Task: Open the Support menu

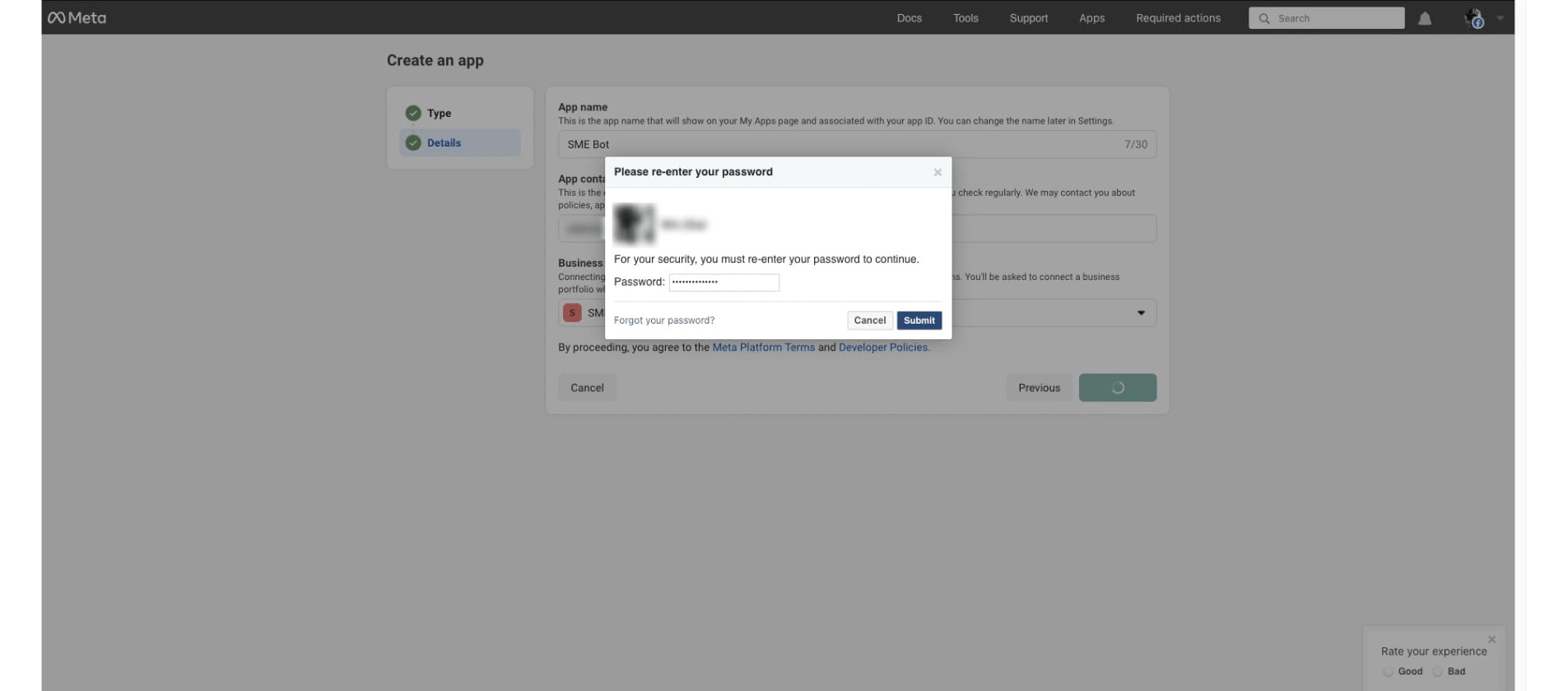Action: [1028, 18]
